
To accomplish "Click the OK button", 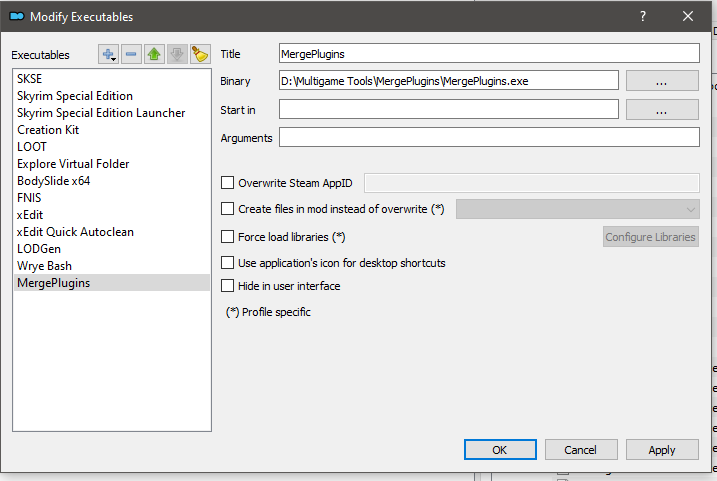I will pos(500,450).
